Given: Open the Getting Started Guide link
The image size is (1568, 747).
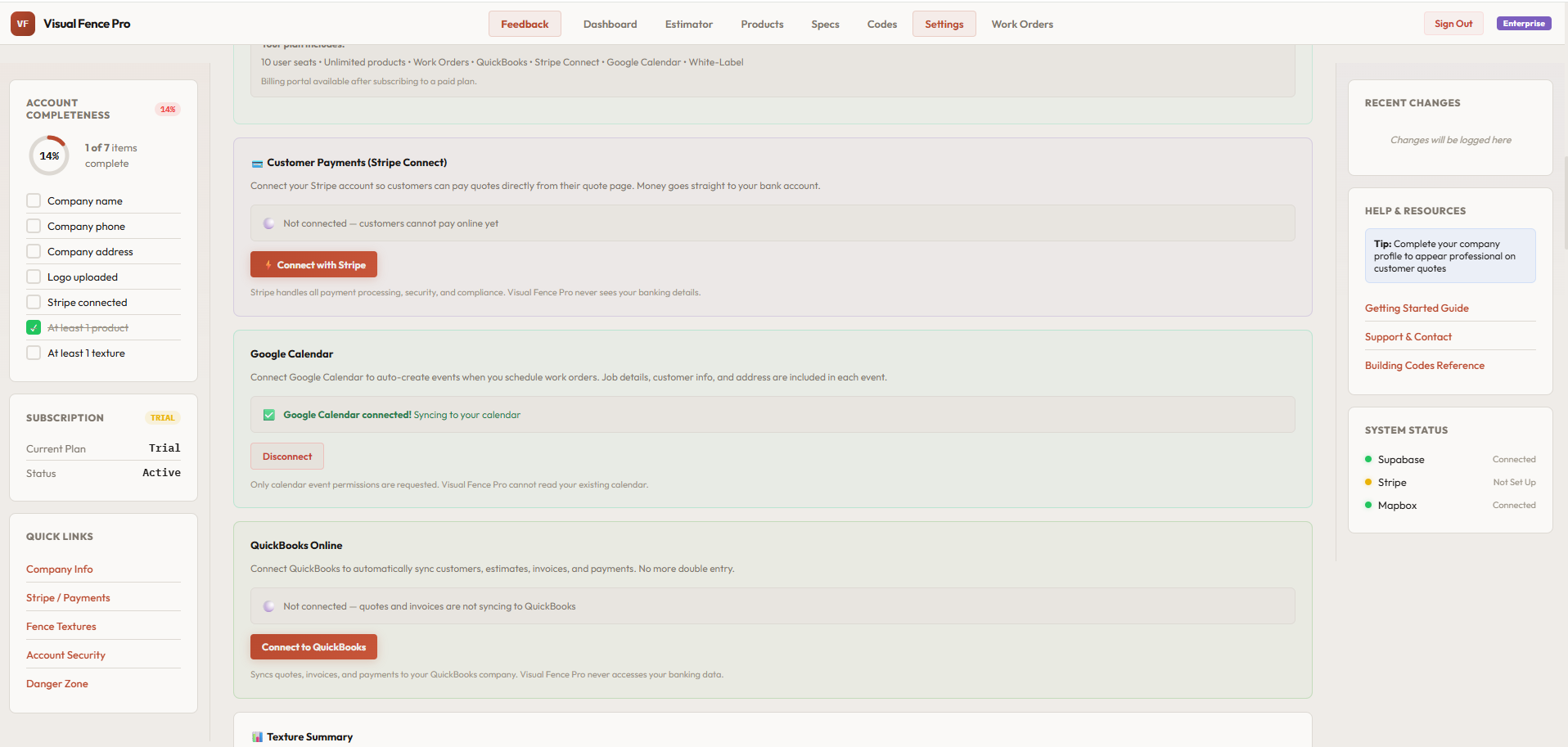Looking at the screenshot, I should [x=1416, y=308].
